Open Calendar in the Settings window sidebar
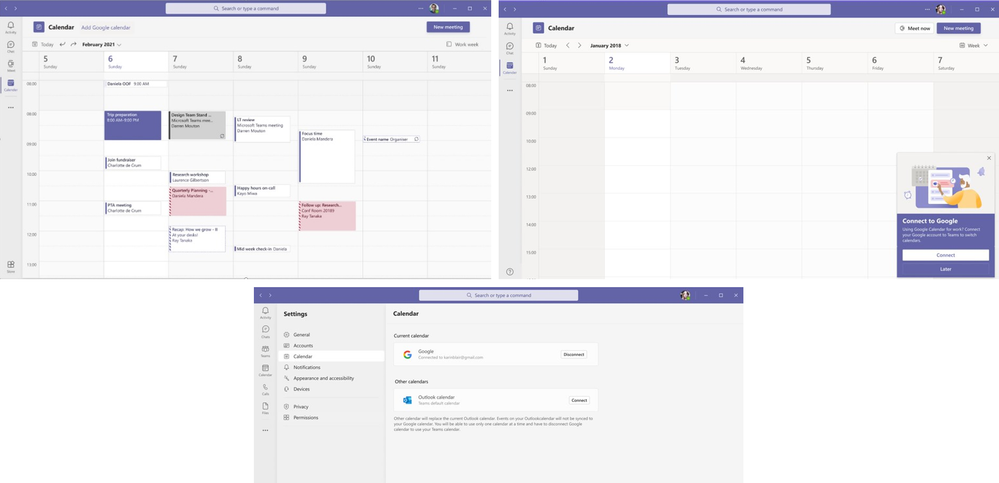 pos(265,370)
